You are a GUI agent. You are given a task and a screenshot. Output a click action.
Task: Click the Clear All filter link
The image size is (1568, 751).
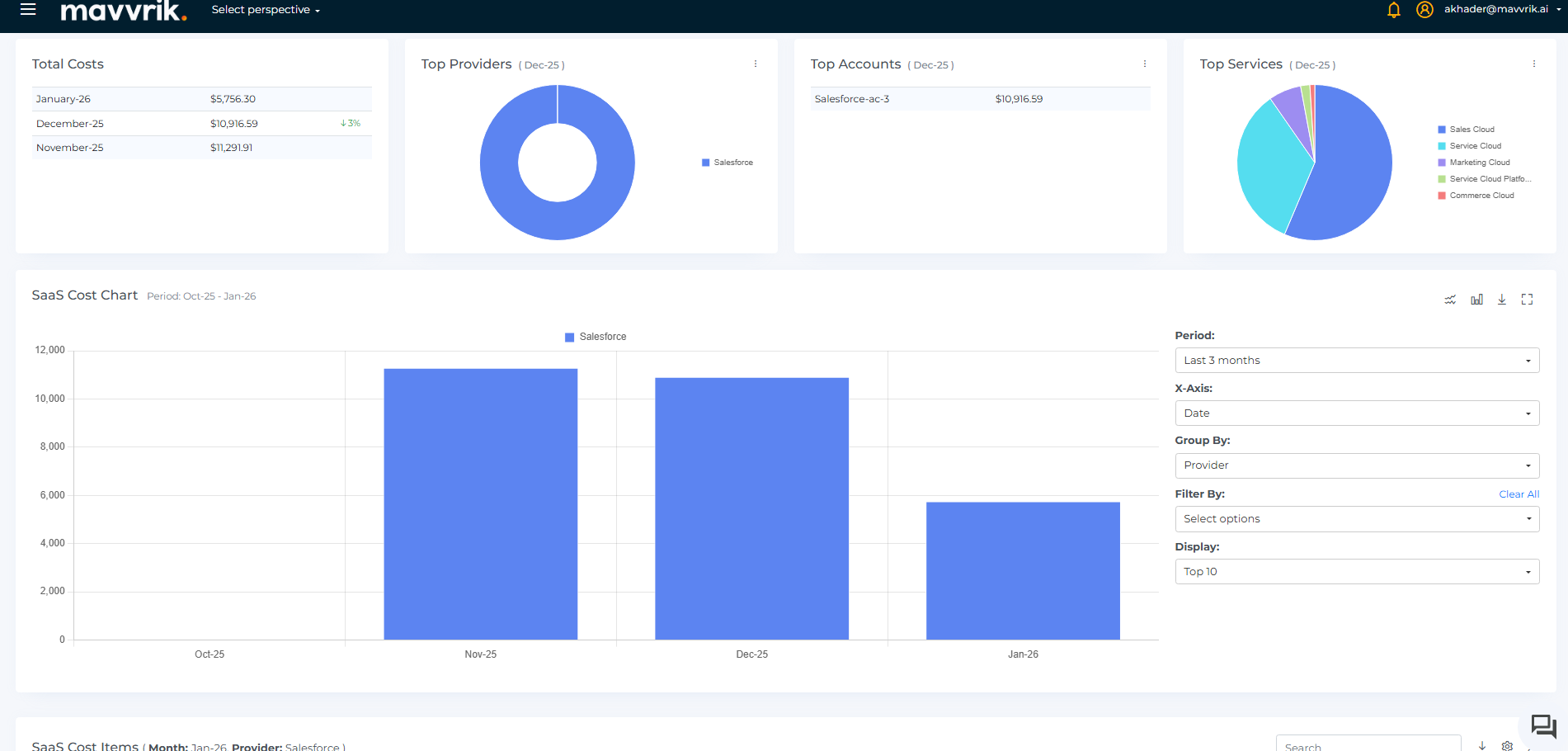(1519, 494)
